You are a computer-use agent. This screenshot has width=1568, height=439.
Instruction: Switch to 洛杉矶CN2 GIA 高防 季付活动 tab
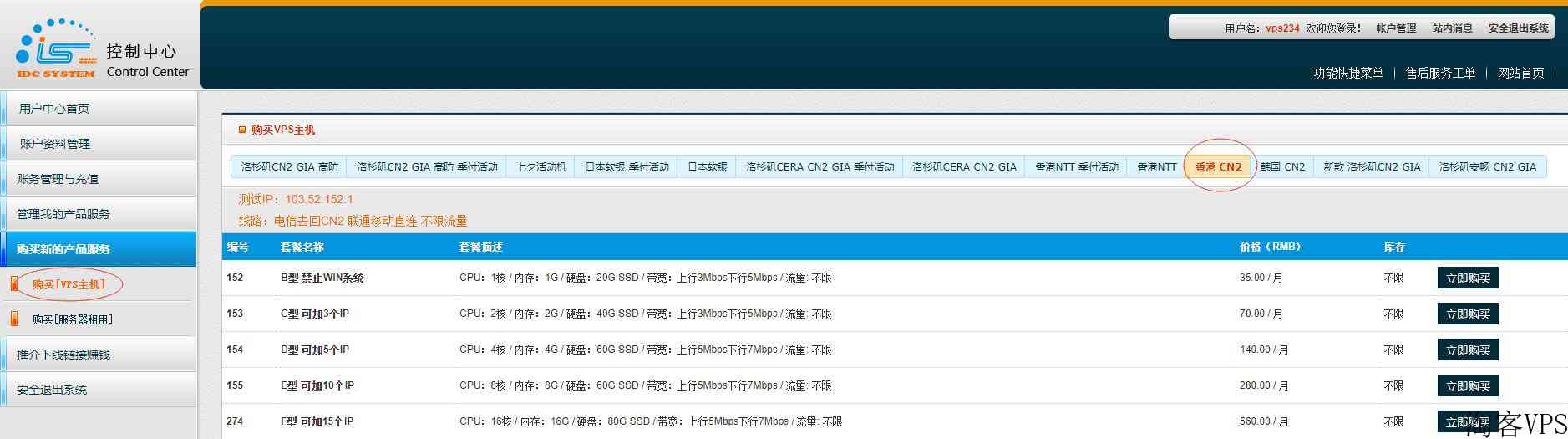[427, 167]
